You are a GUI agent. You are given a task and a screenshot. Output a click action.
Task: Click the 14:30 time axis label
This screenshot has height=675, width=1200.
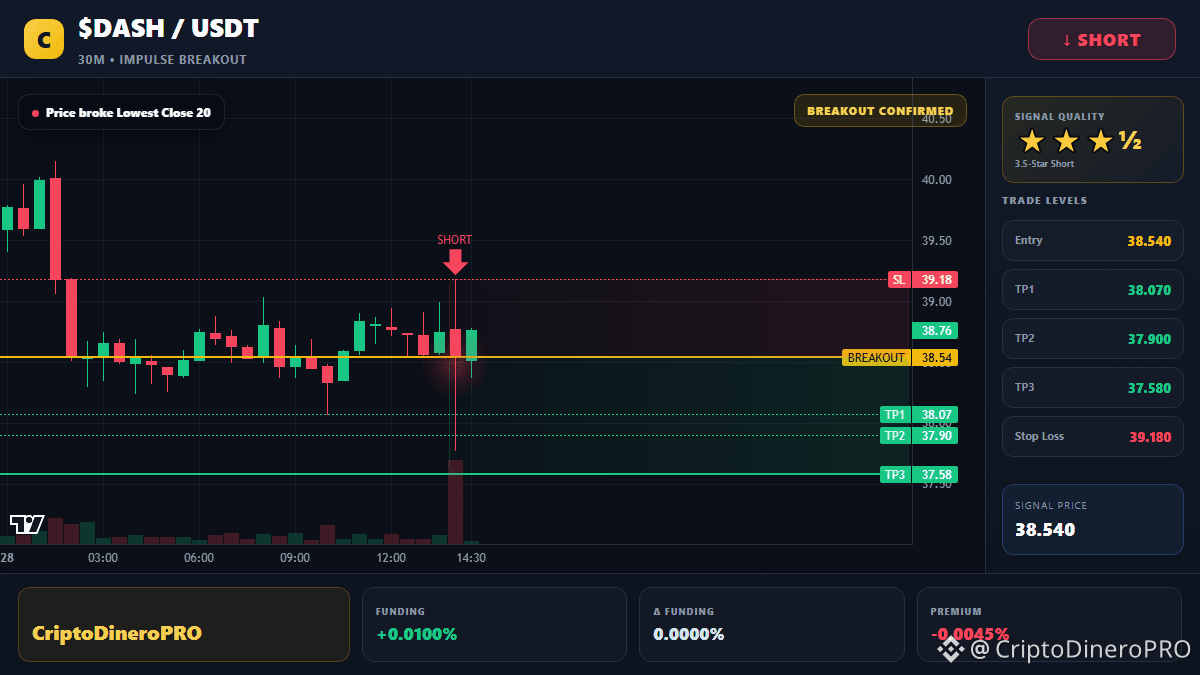(x=471, y=558)
